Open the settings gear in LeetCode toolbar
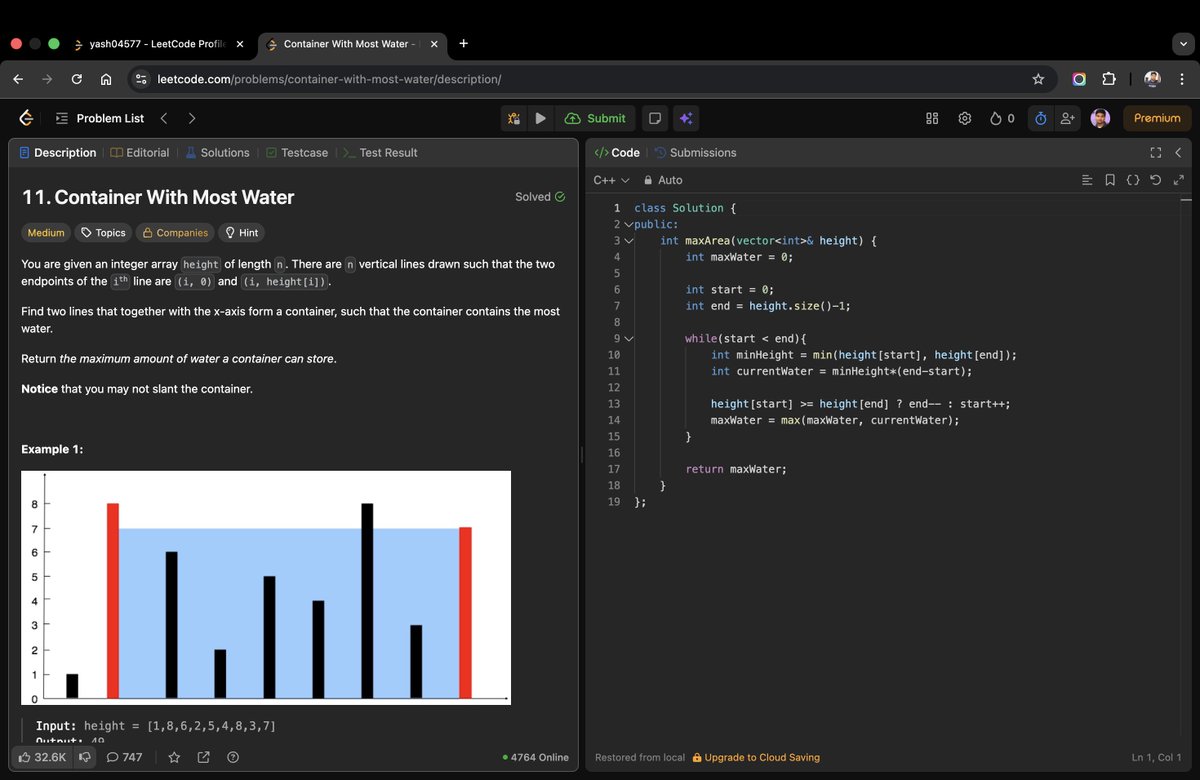This screenshot has width=1200, height=780. click(x=965, y=118)
